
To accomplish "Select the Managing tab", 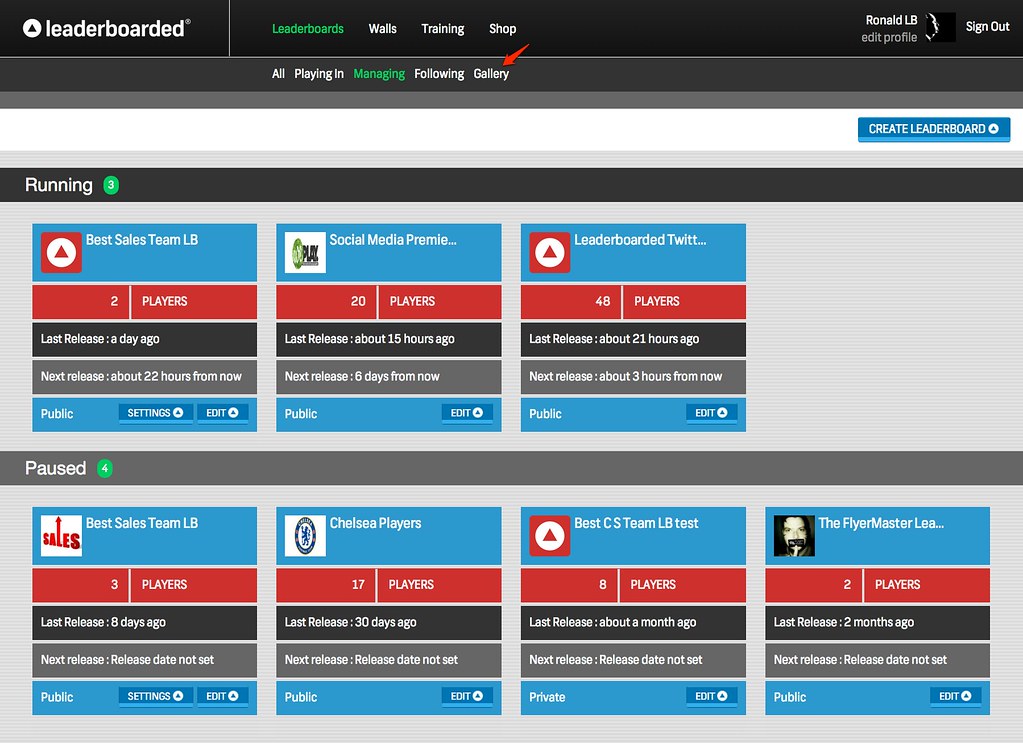I will tap(379, 74).
